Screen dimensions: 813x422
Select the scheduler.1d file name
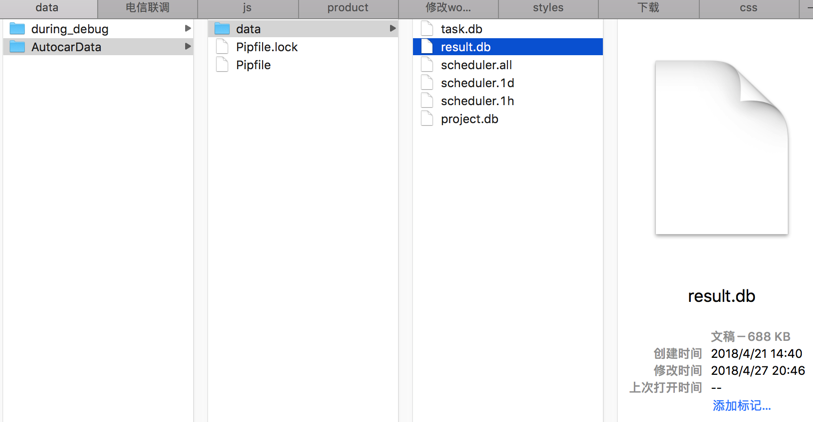point(477,83)
